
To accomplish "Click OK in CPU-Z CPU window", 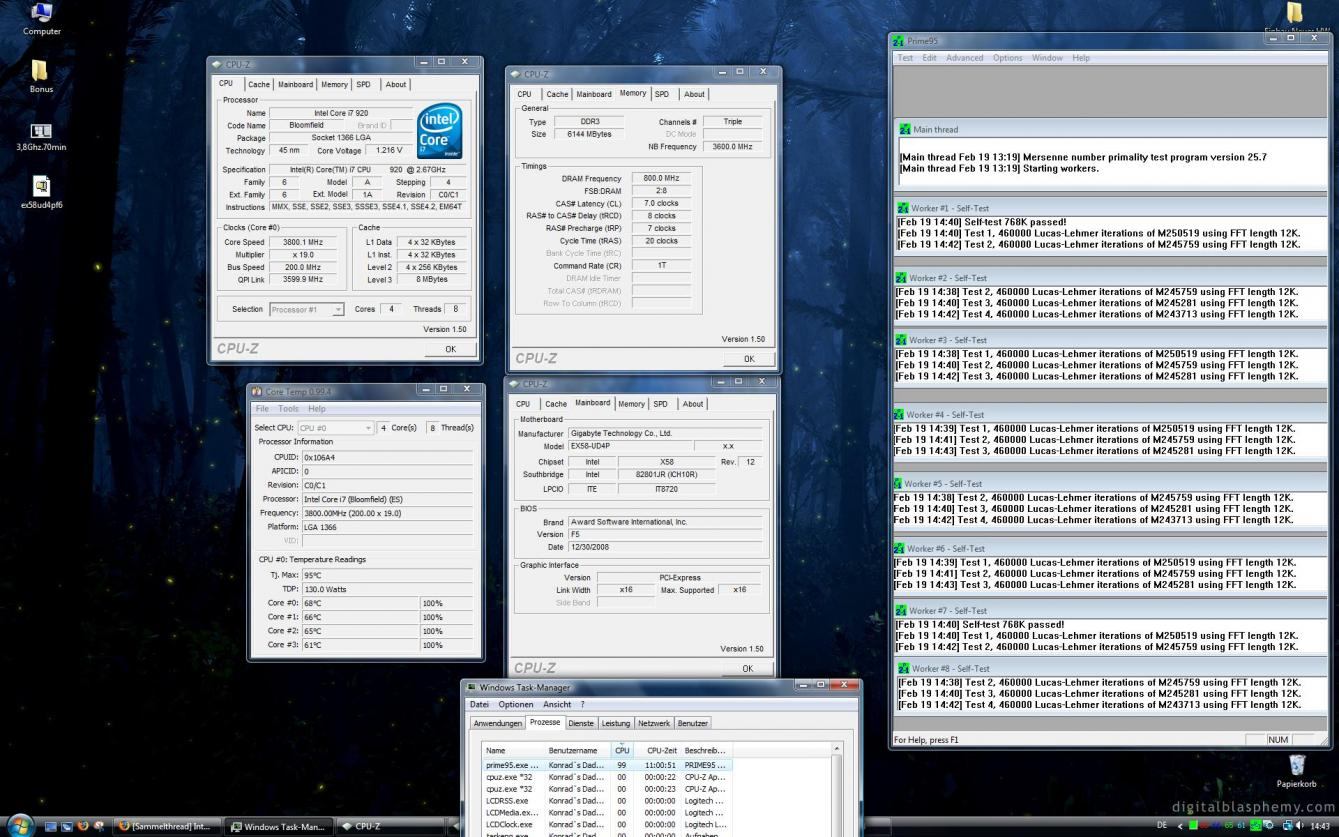I will coord(450,349).
